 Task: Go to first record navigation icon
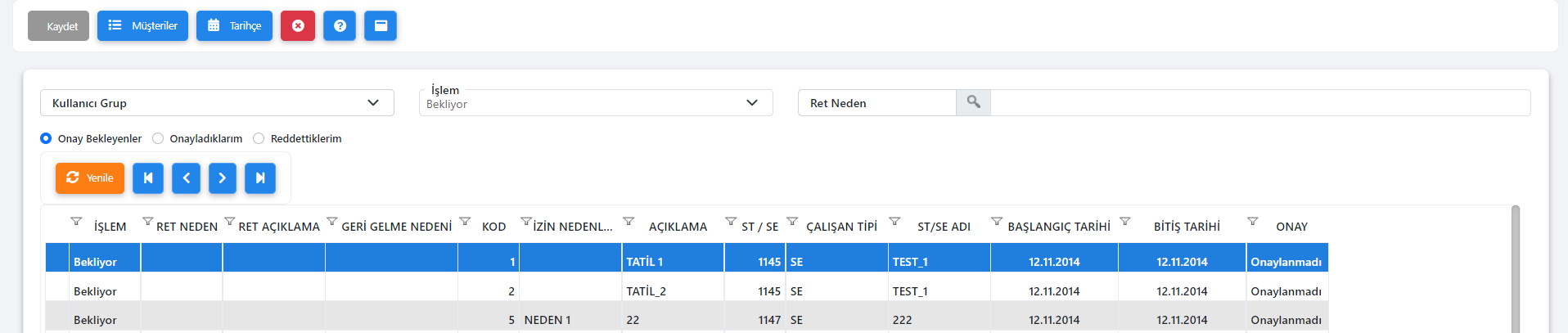[148, 178]
